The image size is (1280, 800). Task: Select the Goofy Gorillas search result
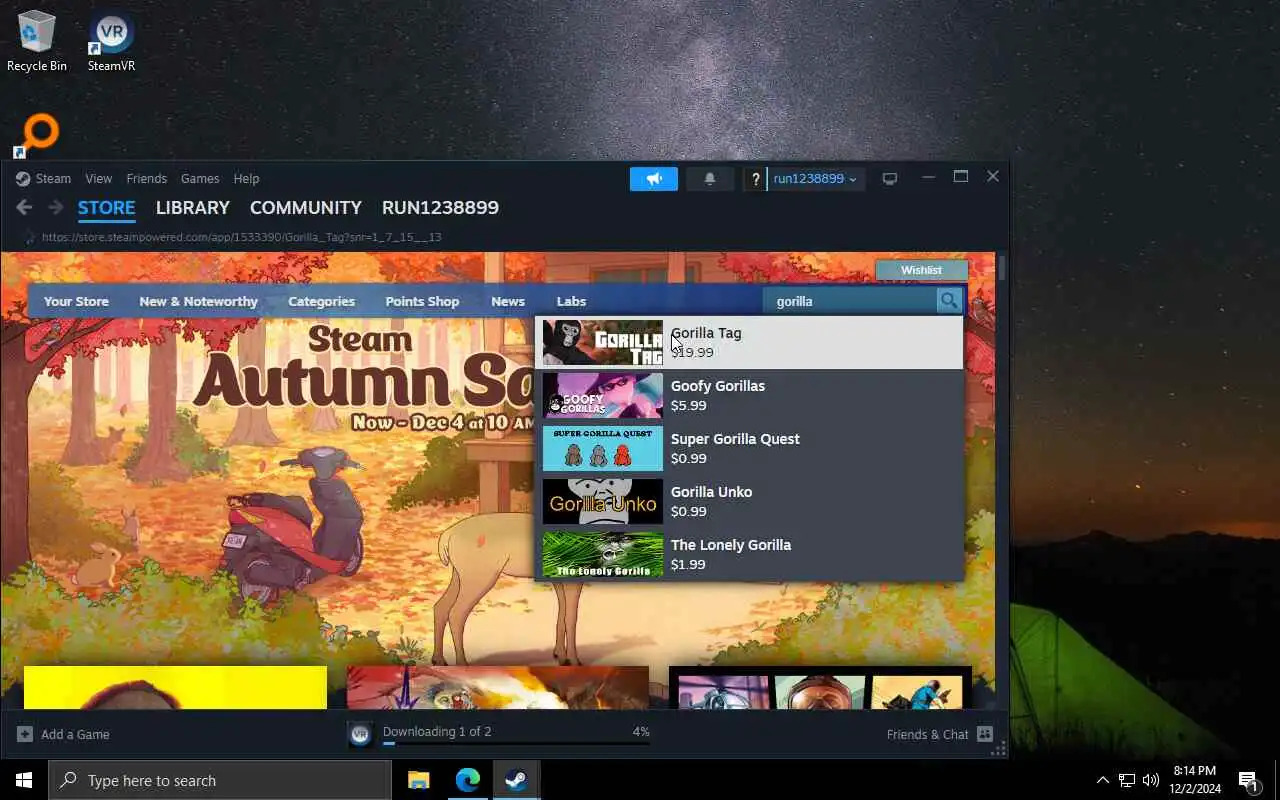click(x=749, y=396)
